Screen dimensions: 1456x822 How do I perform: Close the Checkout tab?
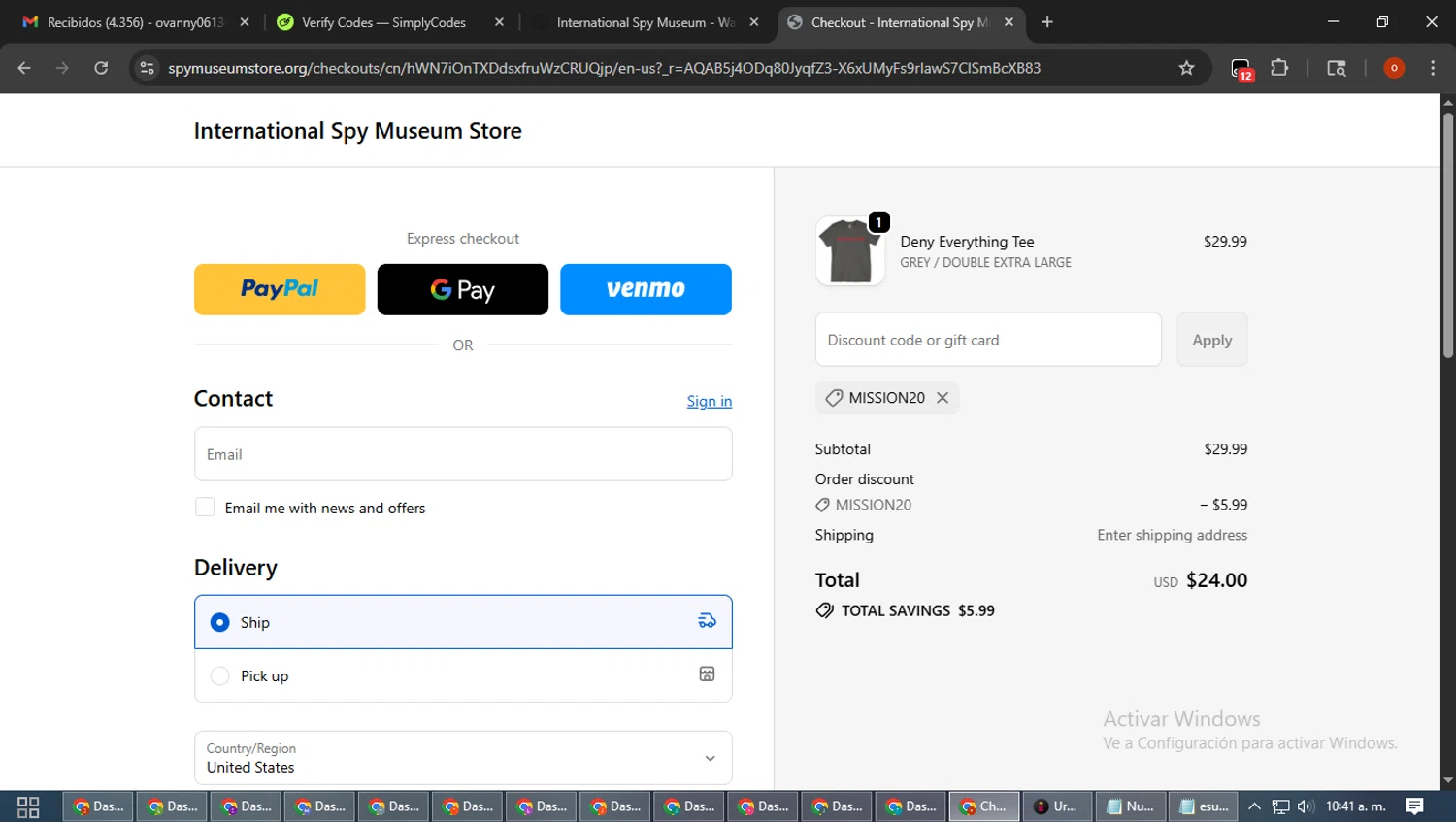tap(1009, 22)
